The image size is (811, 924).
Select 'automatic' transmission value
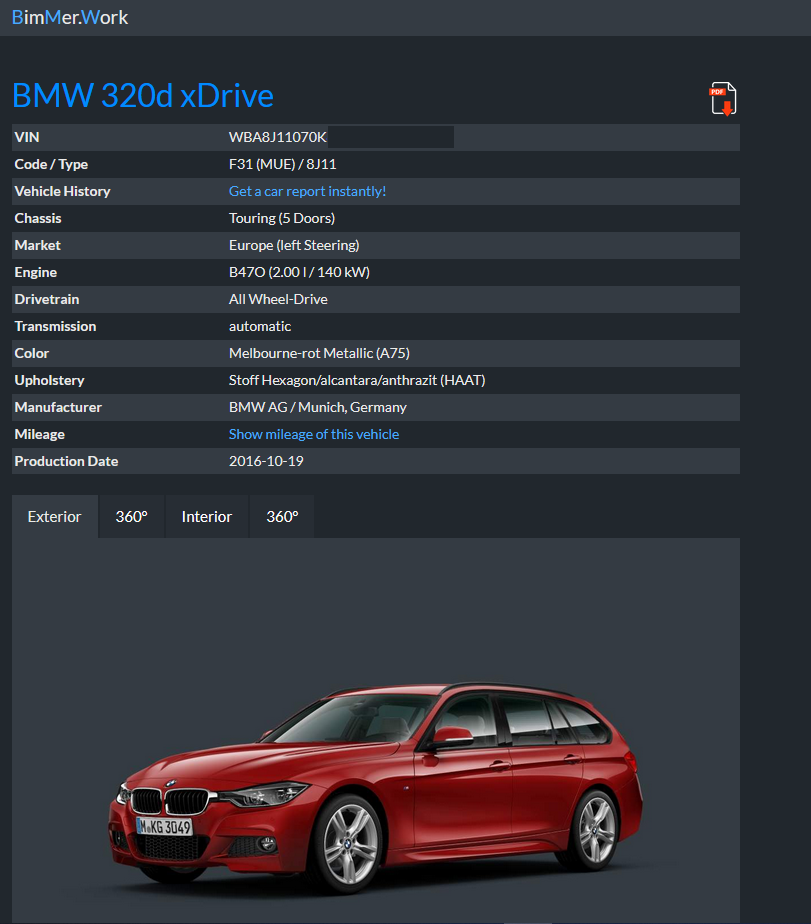click(260, 326)
